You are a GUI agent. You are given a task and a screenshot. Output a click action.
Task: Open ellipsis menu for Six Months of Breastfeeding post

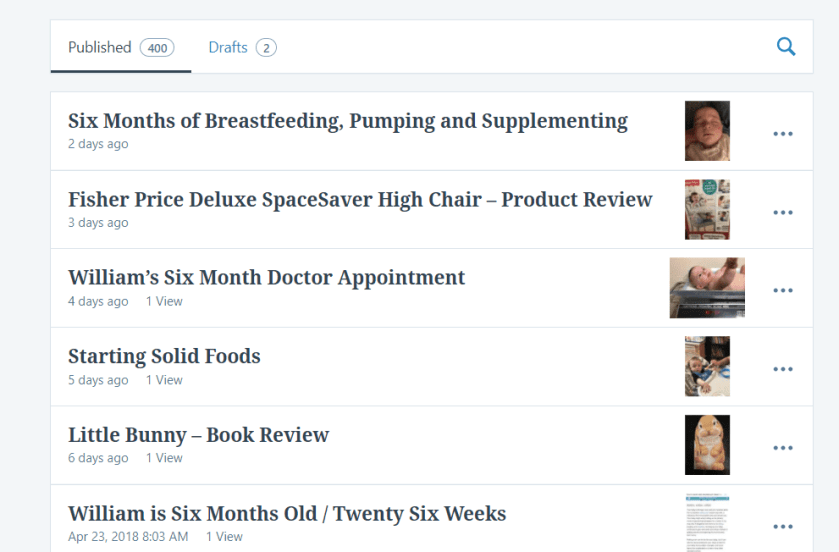(x=783, y=134)
